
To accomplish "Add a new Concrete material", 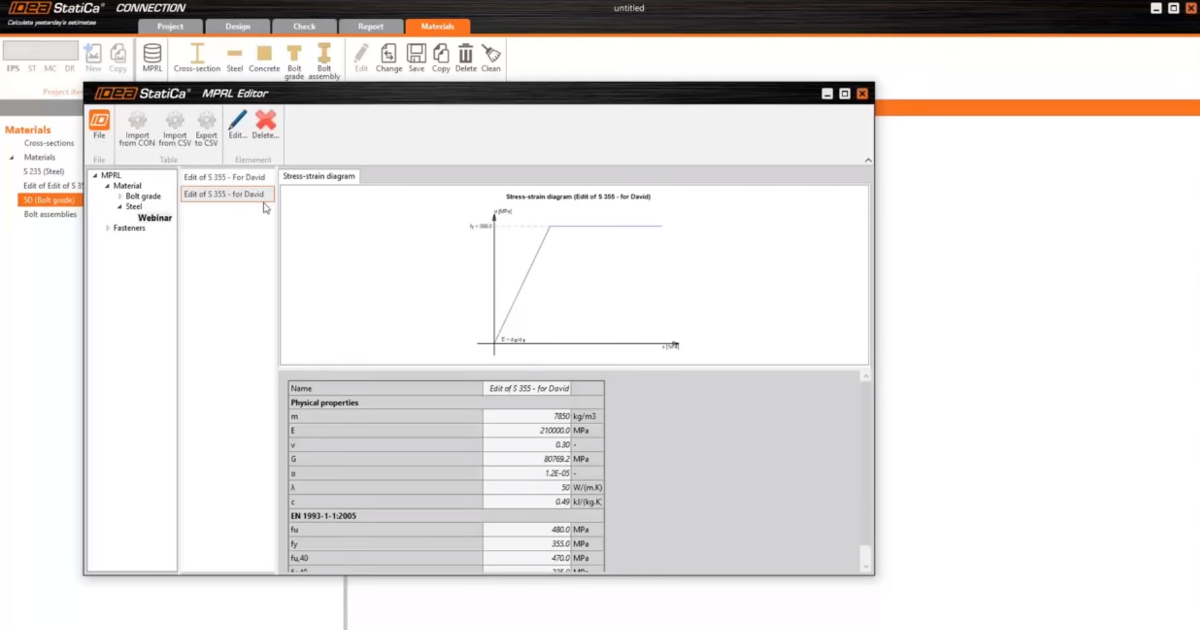I will point(264,58).
